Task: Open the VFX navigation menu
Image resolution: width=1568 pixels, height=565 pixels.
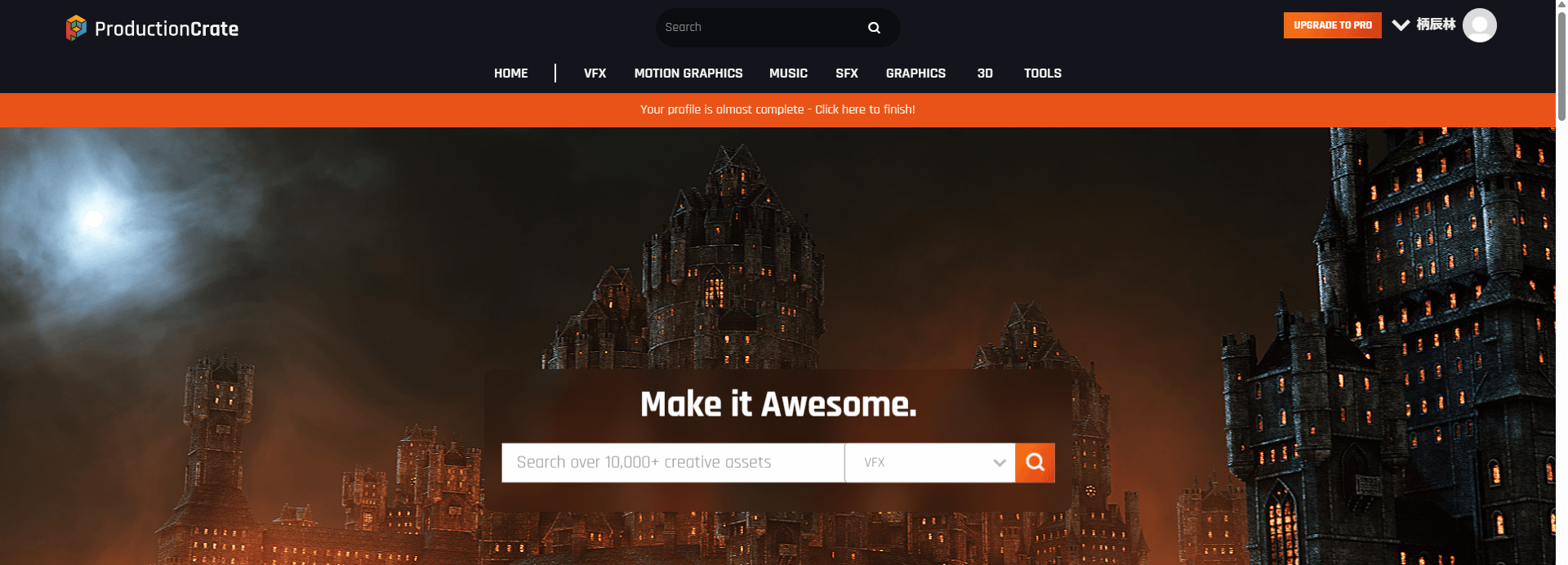Action: tap(595, 73)
